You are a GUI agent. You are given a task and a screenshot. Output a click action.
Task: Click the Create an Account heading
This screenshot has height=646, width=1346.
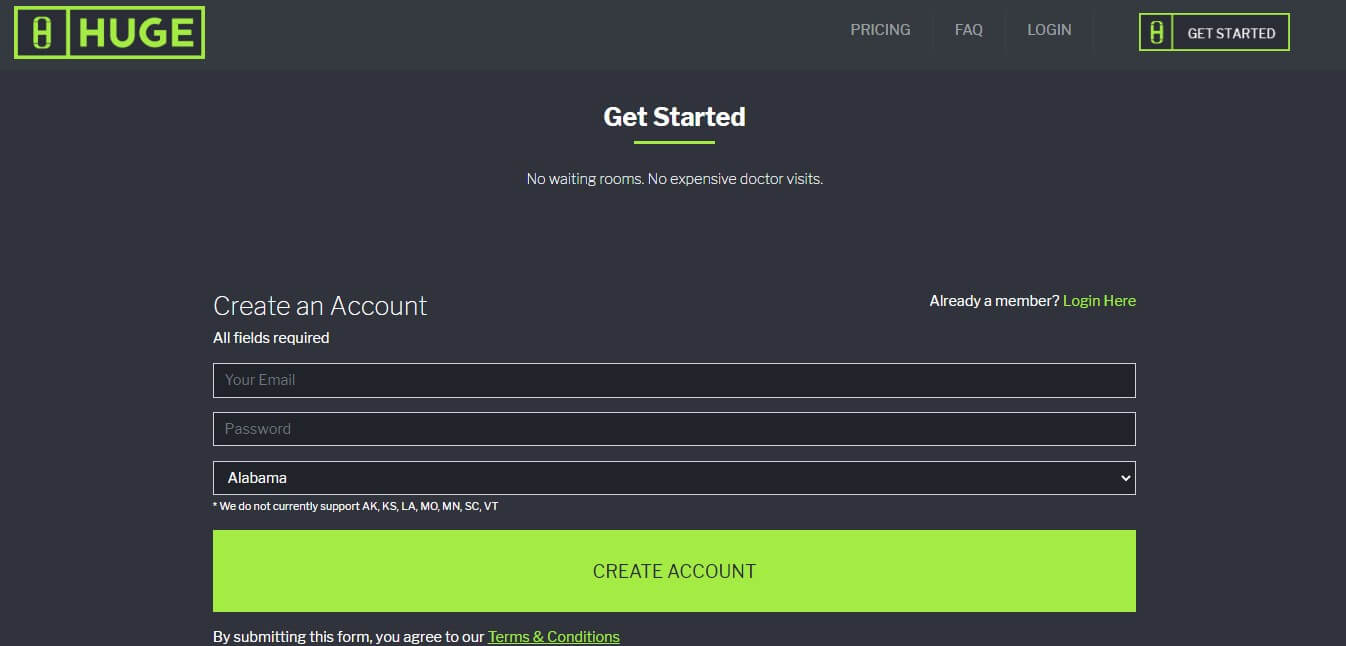click(320, 306)
